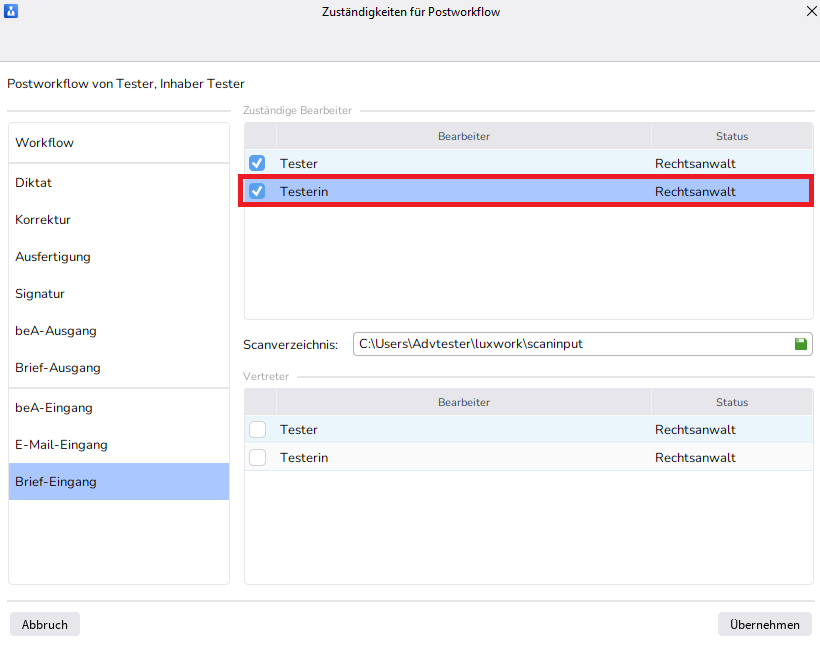The width and height of the screenshot is (820, 645).
Task: Click the highlighted Brief-Eingang entry
Action: point(56,482)
